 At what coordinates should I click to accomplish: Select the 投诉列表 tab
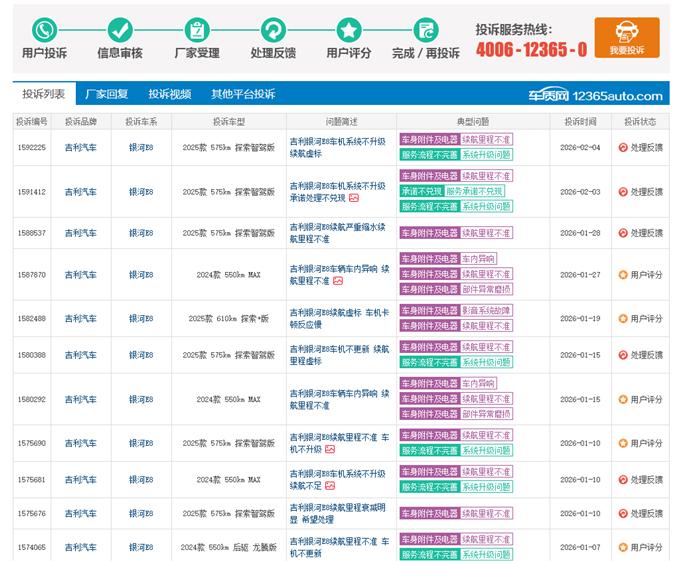click(43, 95)
